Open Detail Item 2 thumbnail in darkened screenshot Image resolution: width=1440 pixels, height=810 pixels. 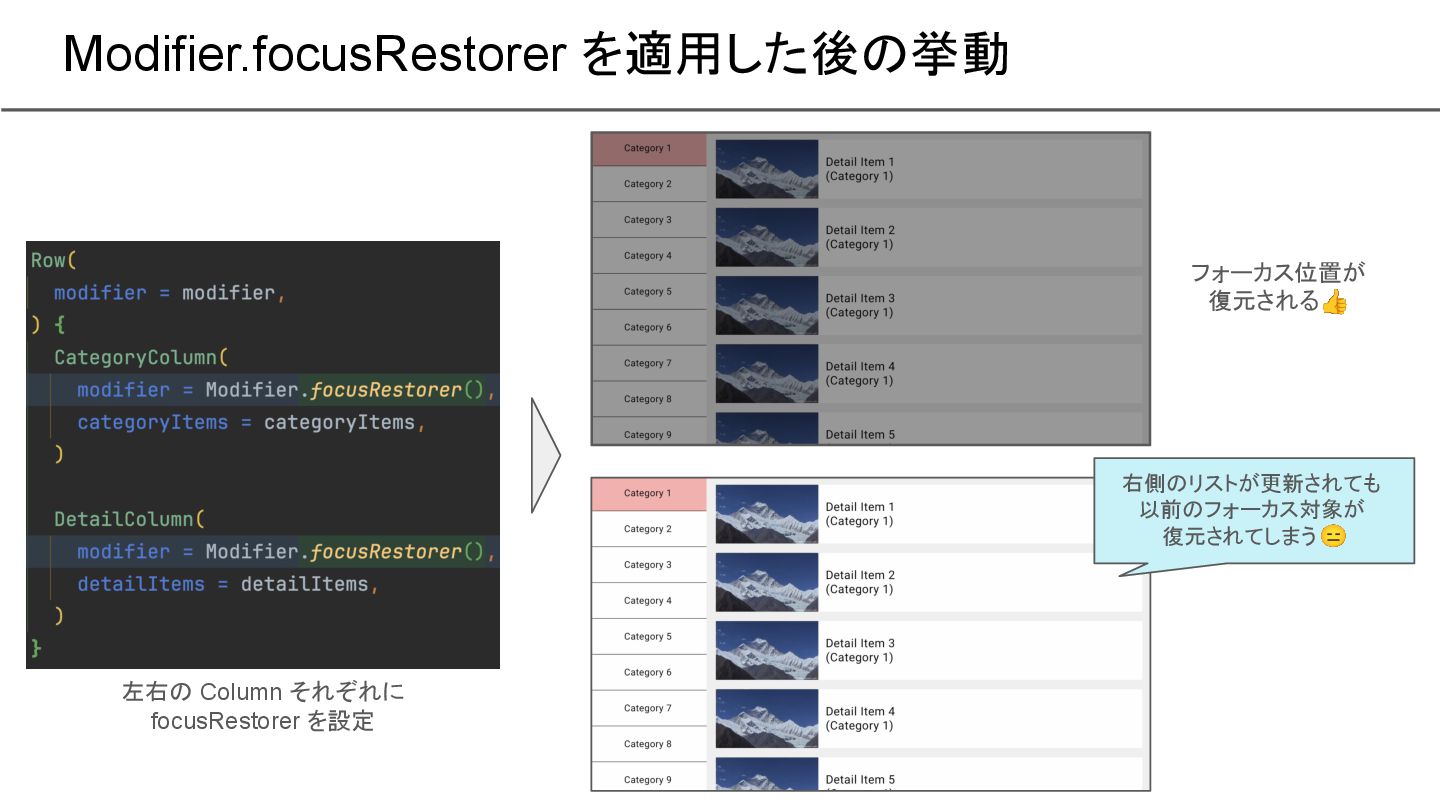pos(767,237)
